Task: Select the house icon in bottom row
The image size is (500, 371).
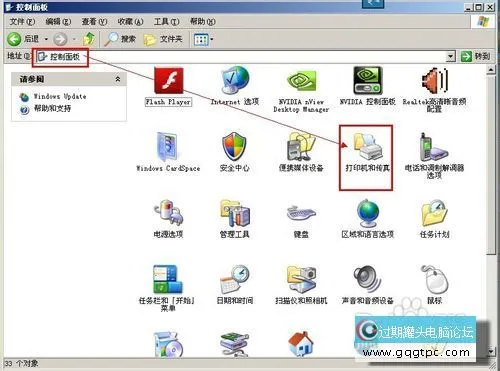Action: 301,345
